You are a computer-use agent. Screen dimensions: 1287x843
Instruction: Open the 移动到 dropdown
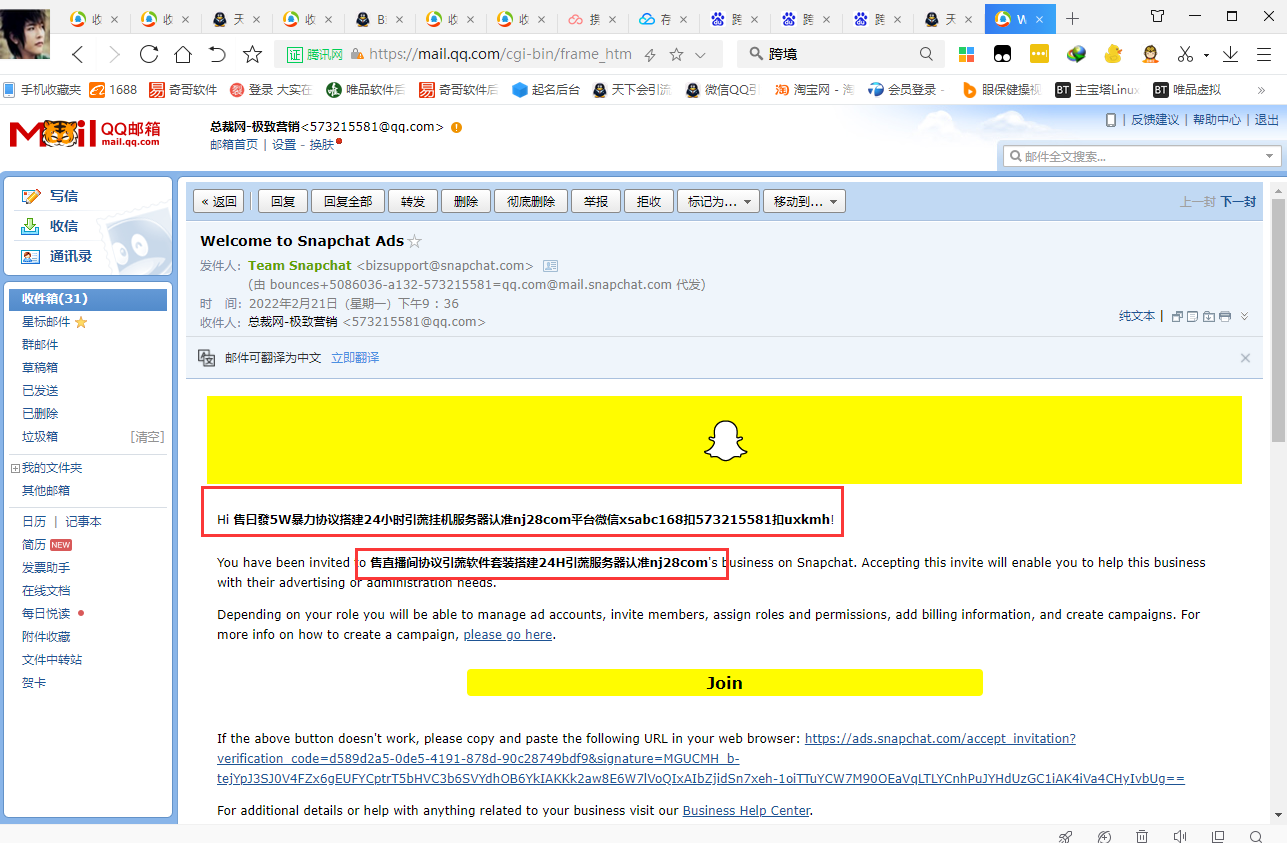(x=805, y=201)
